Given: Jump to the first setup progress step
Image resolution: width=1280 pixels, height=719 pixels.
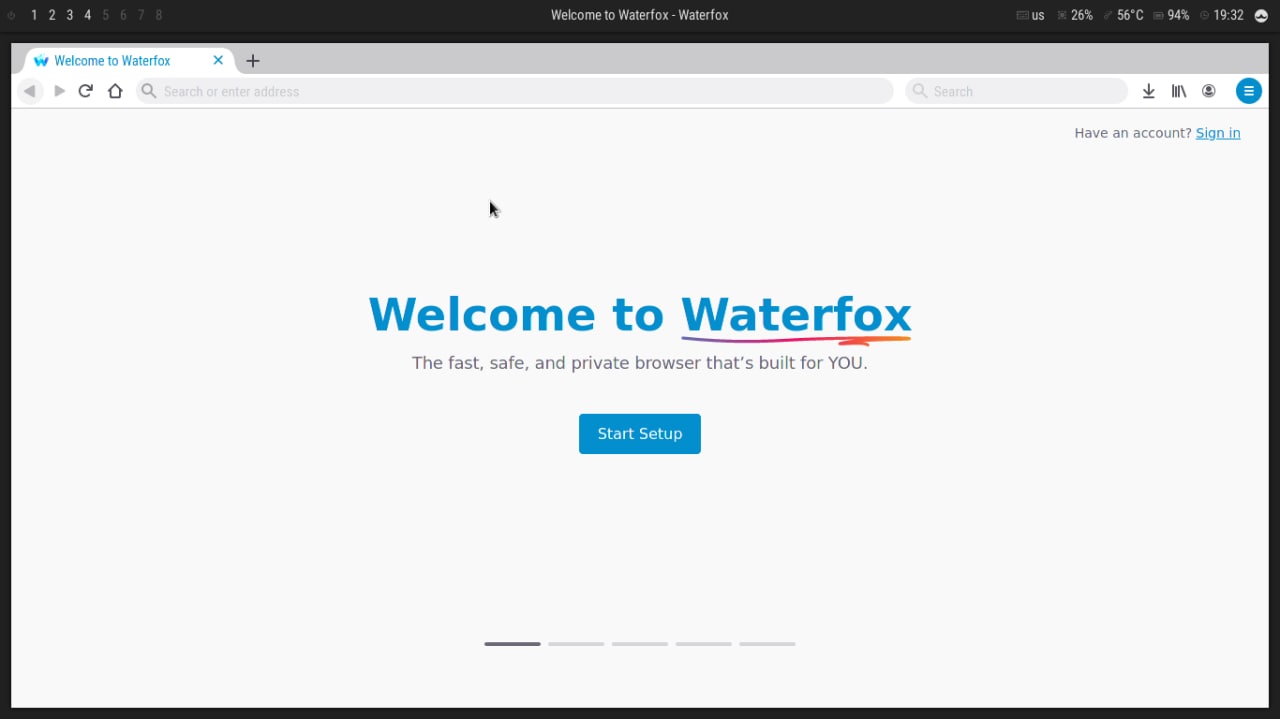Looking at the screenshot, I should 512,644.
